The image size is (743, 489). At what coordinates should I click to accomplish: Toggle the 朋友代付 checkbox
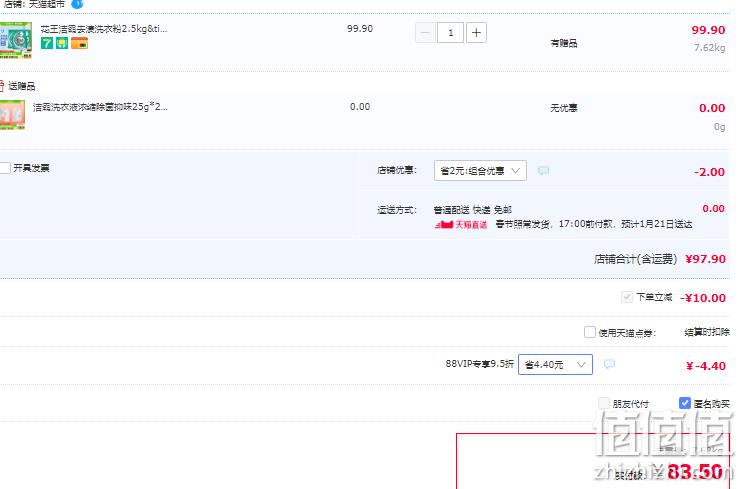pyautogui.click(x=604, y=403)
